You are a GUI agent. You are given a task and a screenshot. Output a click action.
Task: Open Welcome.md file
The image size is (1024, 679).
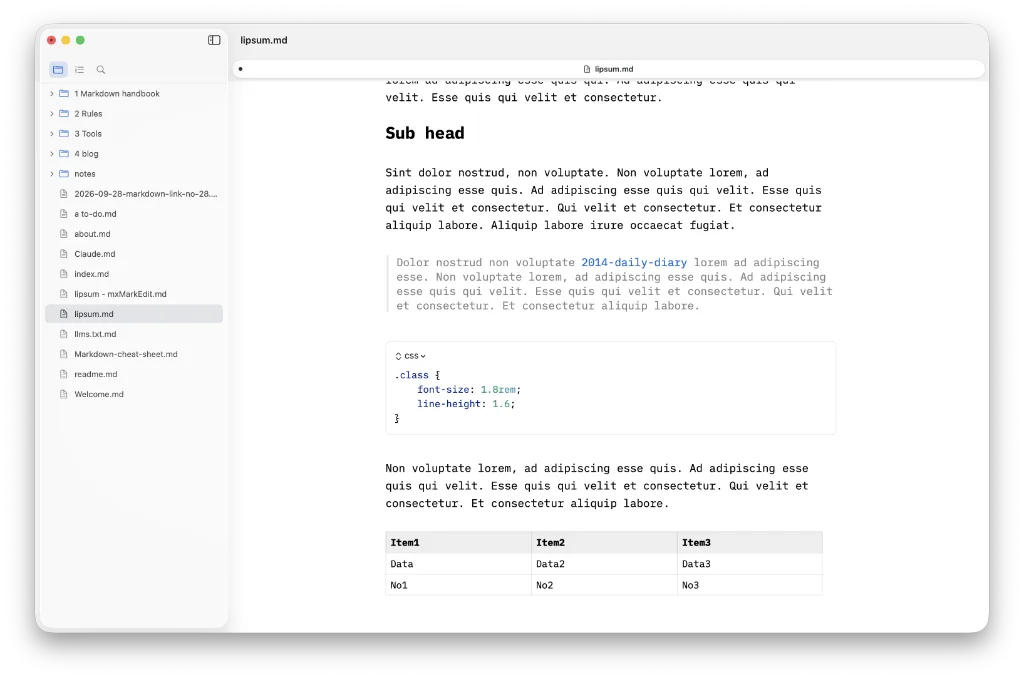pyautogui.click(x=99, y=394)
